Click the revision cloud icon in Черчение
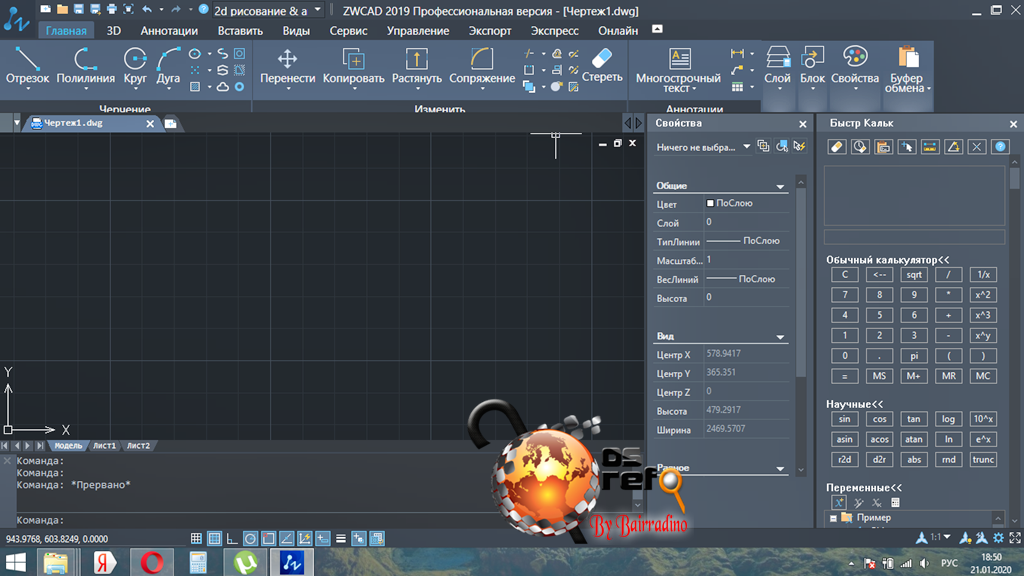Image resolution: width=1024 pixels, height=576 pixels. coord(223,87)
